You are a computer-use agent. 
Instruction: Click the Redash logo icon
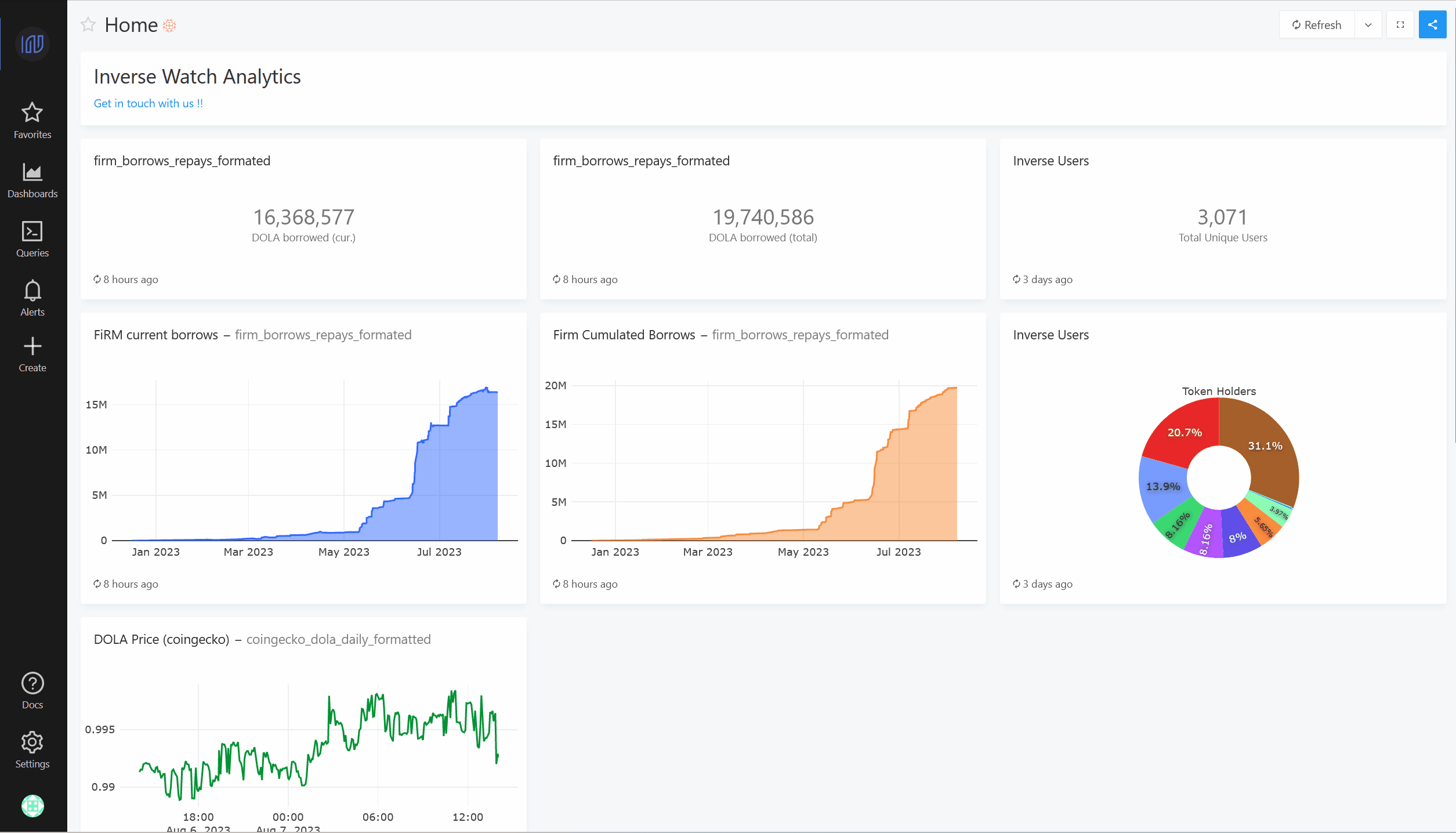coord(32,44)
